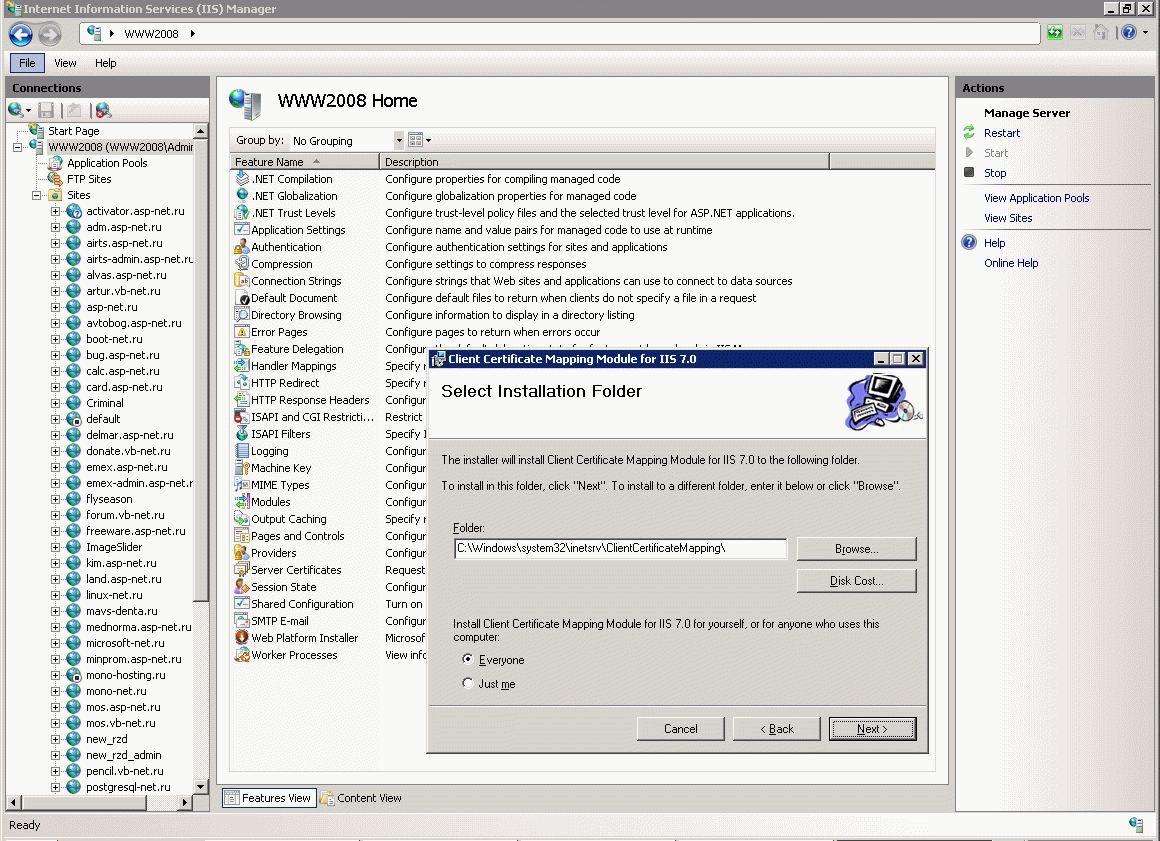Click the blue Help question mark icon
Screen dimensions: 1160x841
click(1129, 33)
